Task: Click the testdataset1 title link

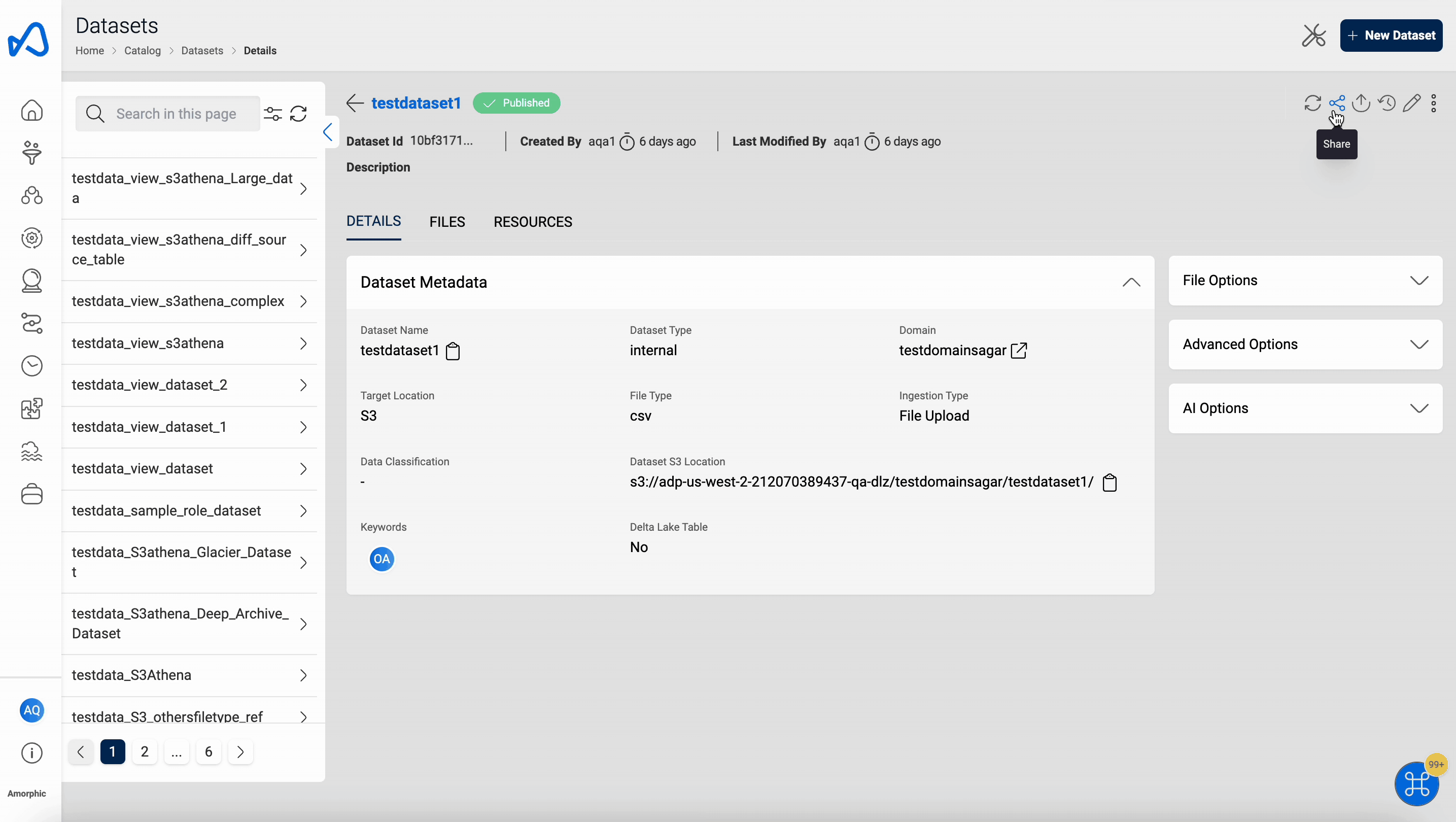Action: pos(416,103)
